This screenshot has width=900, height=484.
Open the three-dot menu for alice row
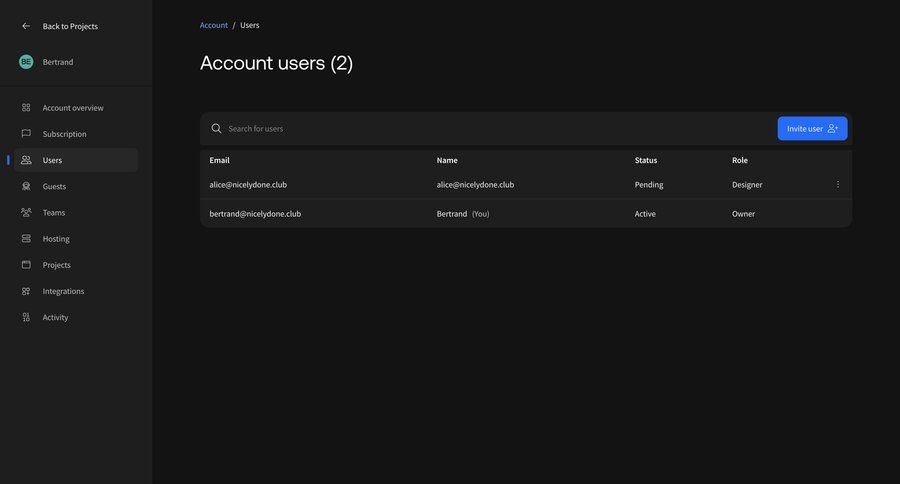point(837,184)
